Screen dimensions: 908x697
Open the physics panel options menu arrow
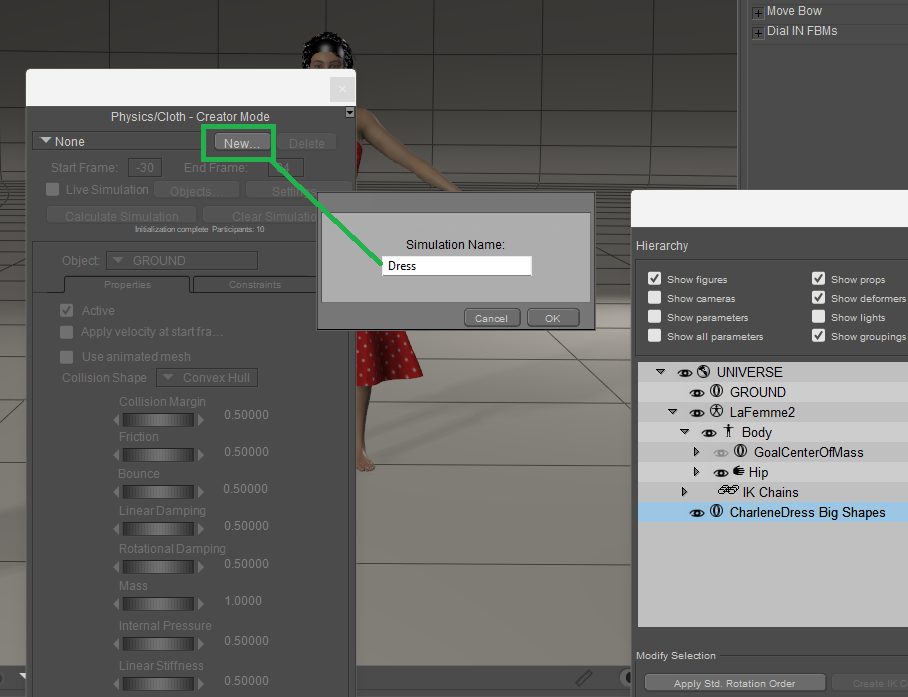[x=350, y=113]
